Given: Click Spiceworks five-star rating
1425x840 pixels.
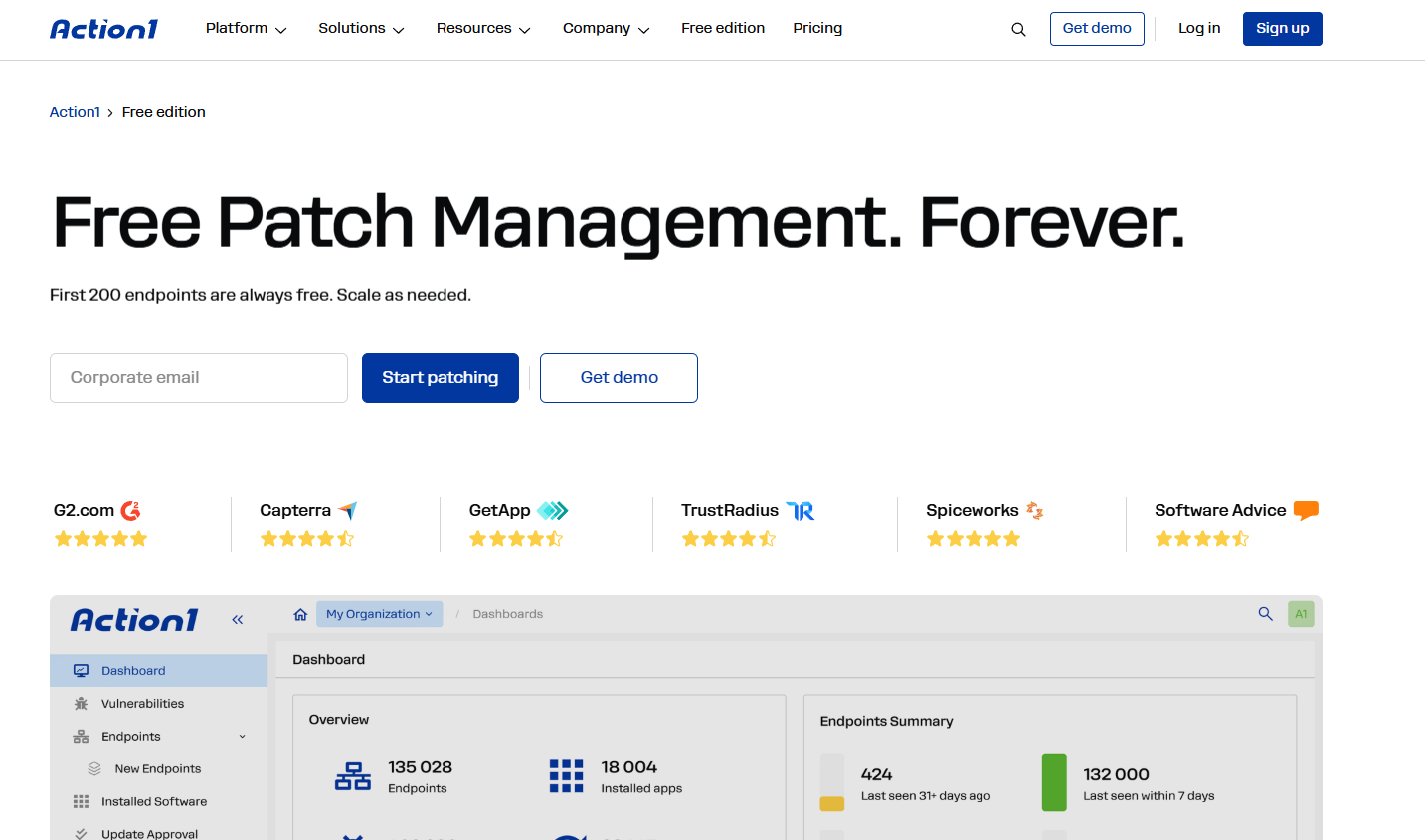Looking at the screenshot, I should 974,539.
